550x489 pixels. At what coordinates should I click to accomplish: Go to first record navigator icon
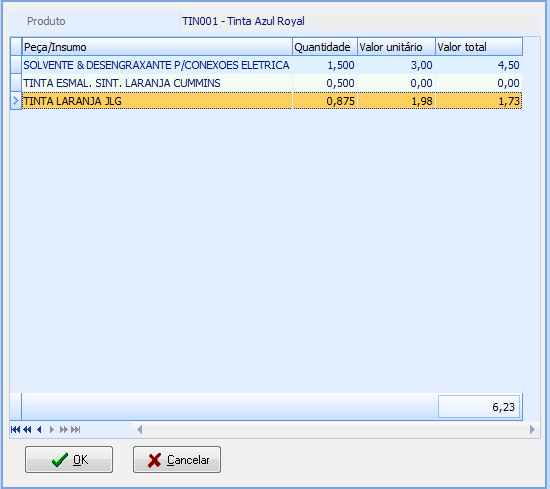[15, 429]
